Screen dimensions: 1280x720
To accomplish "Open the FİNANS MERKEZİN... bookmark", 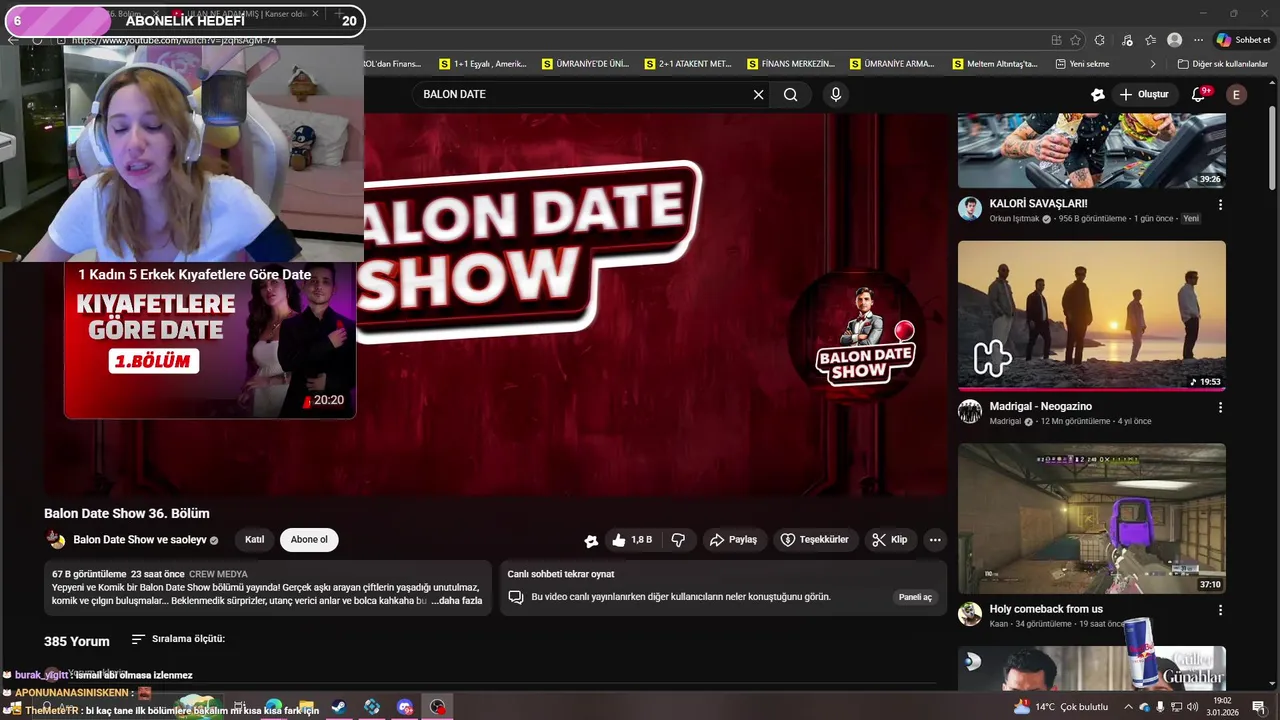I will click(x=791, y=64).
